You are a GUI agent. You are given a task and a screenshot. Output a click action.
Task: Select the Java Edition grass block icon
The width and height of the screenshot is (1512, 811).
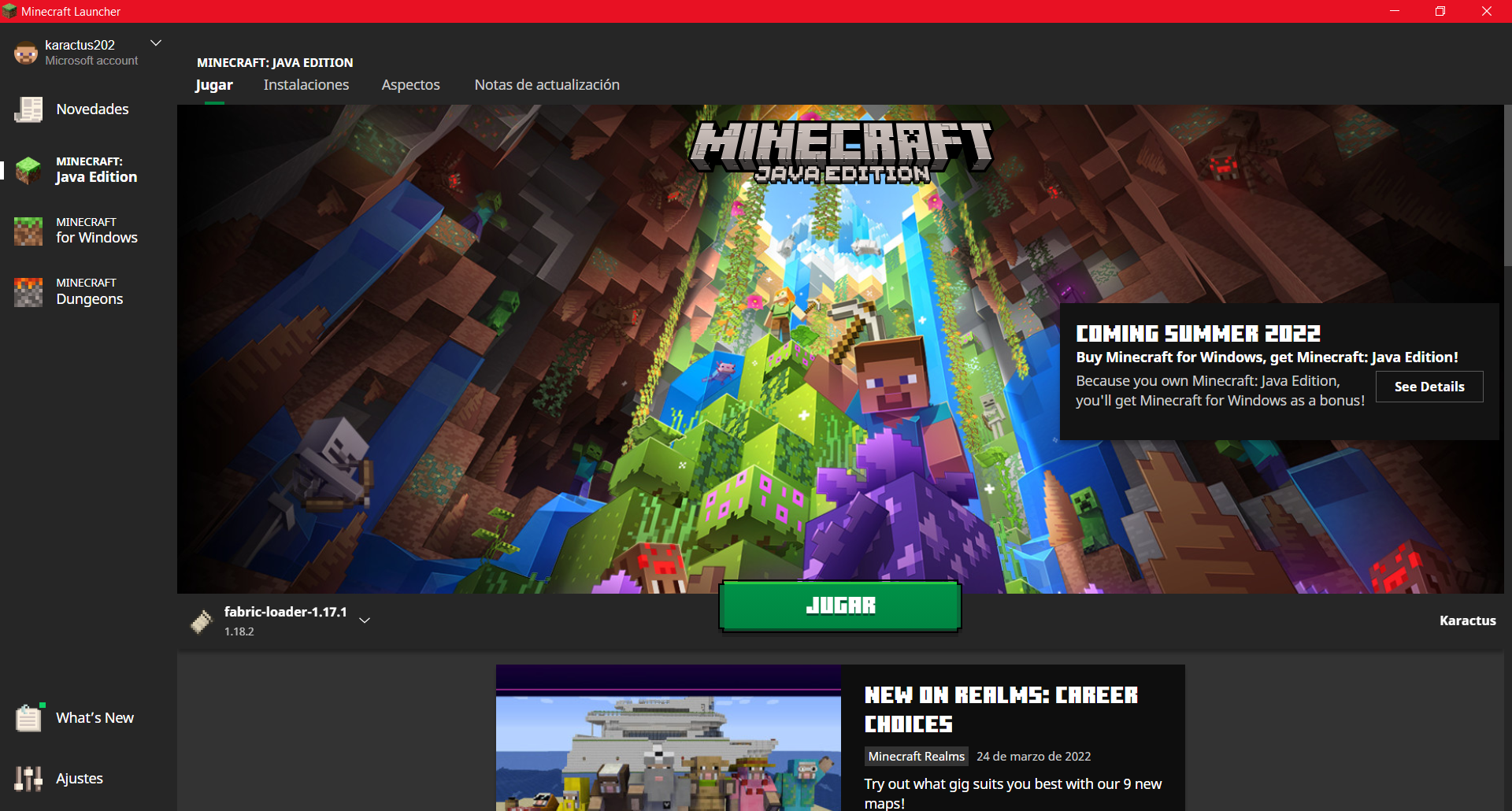[x=28, y=170]
